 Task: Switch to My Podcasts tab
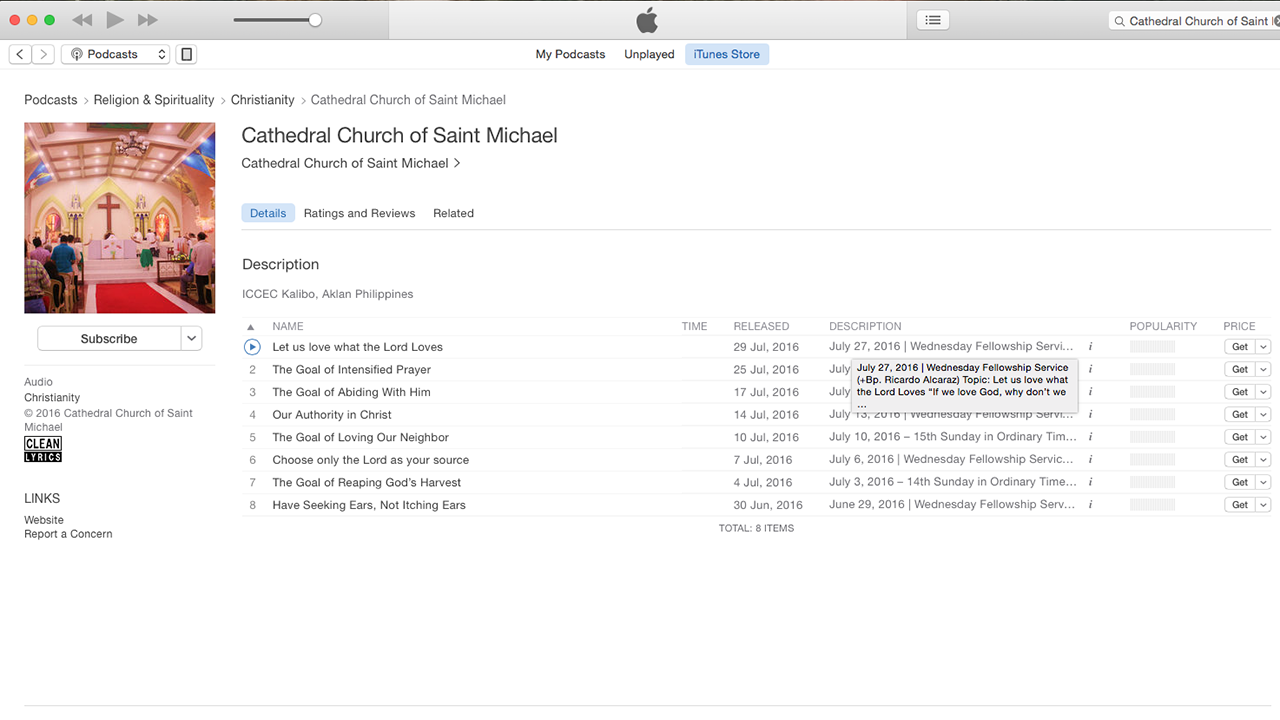pos(570,54)
